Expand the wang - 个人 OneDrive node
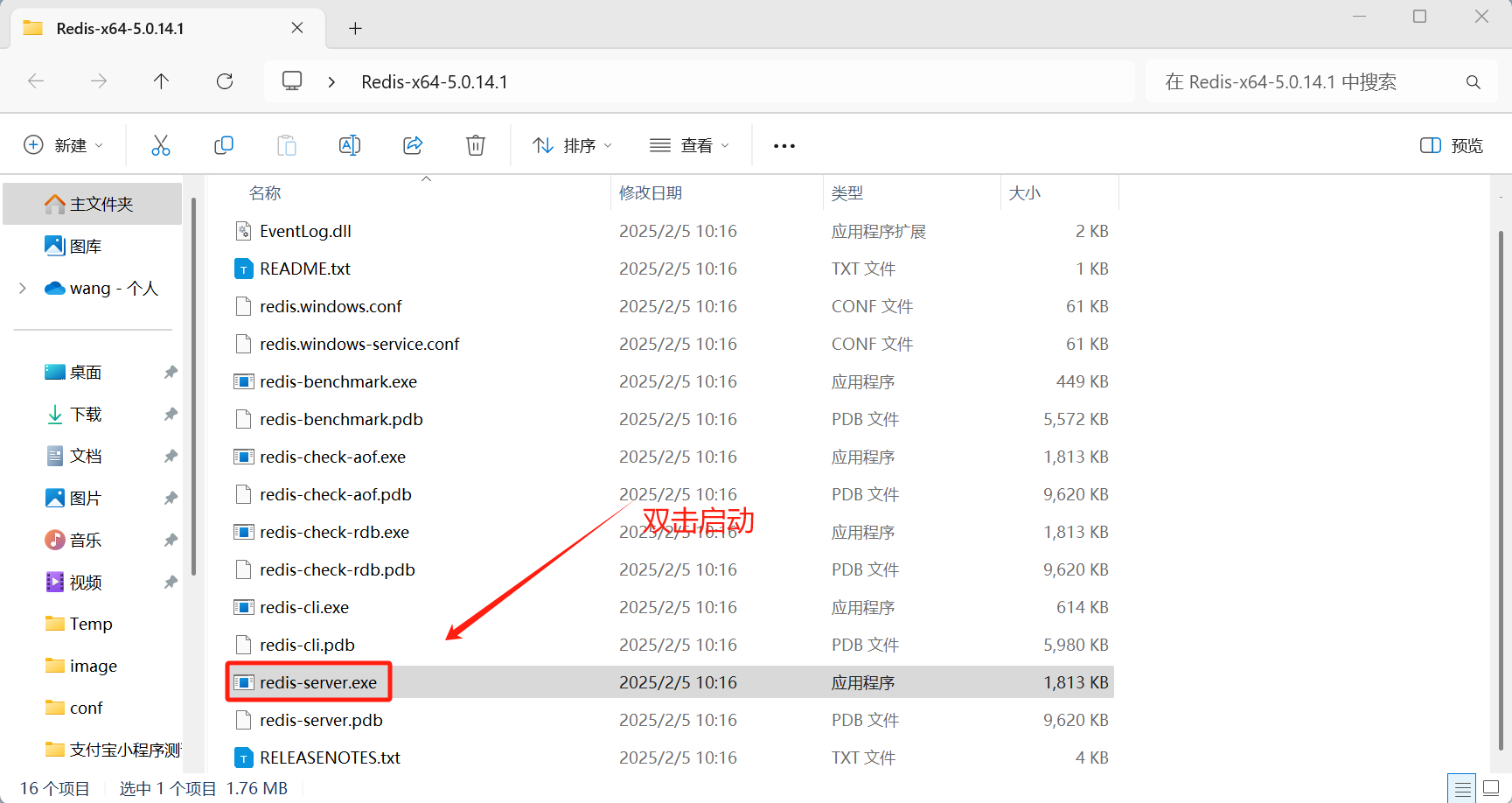Screen dimensions: 1512x803 [x=23, y=288]
